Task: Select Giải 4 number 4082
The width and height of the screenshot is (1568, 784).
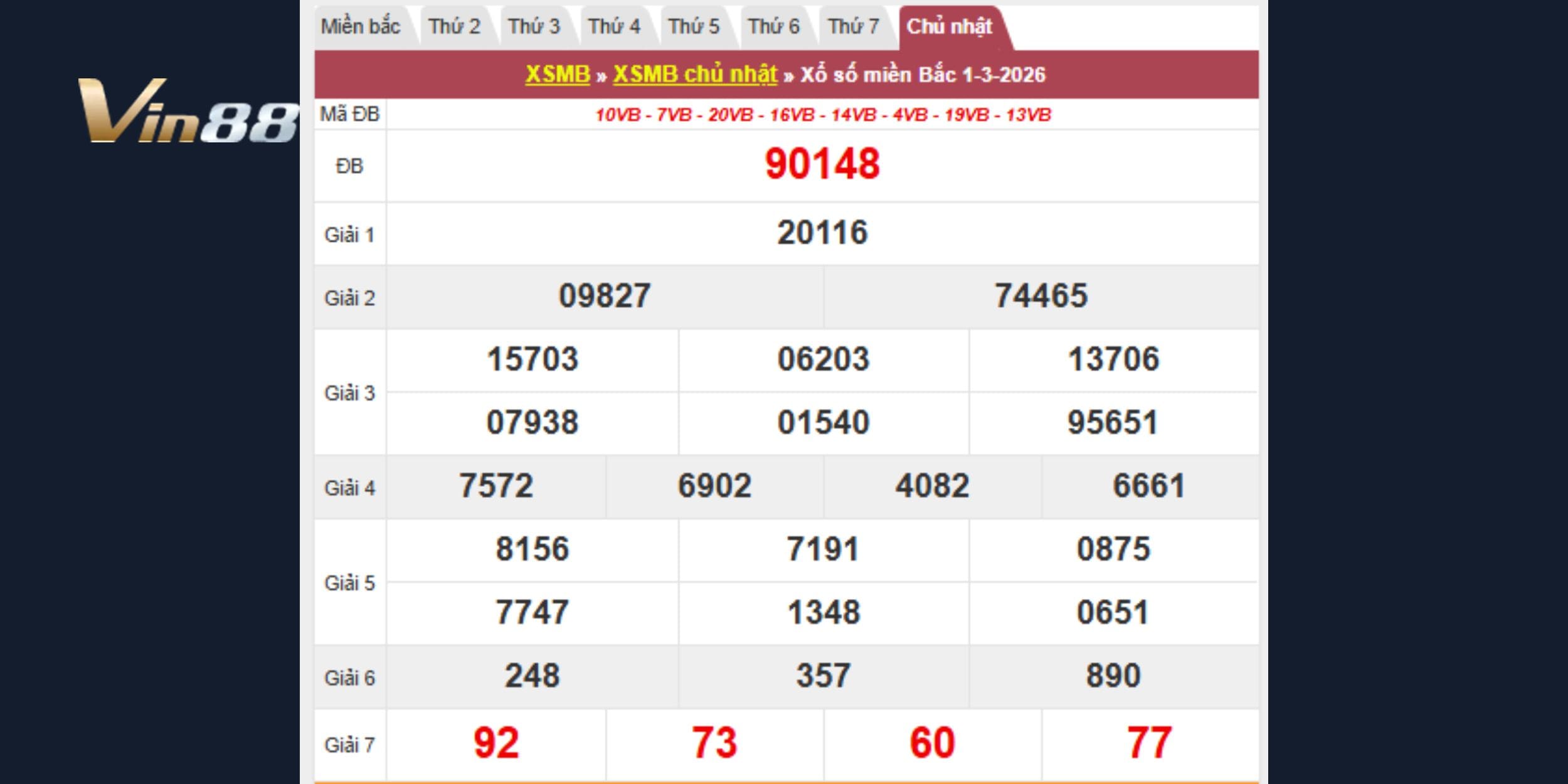Action: pyautogui.click(x=932, y=486)
